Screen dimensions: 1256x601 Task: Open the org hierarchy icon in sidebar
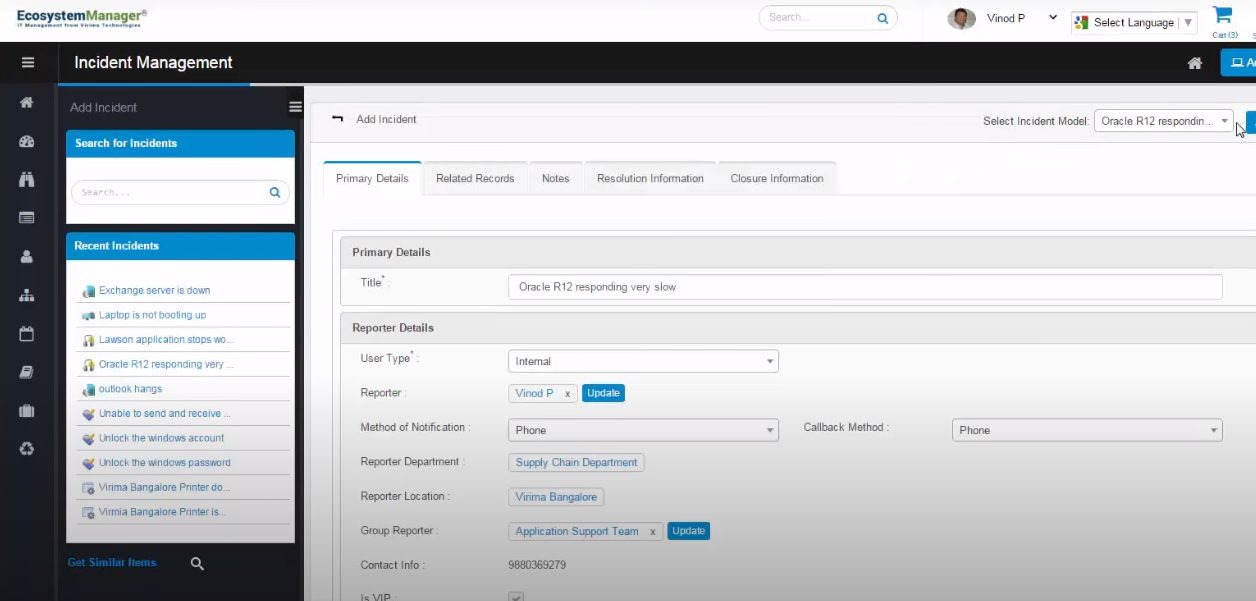(27, 295)
